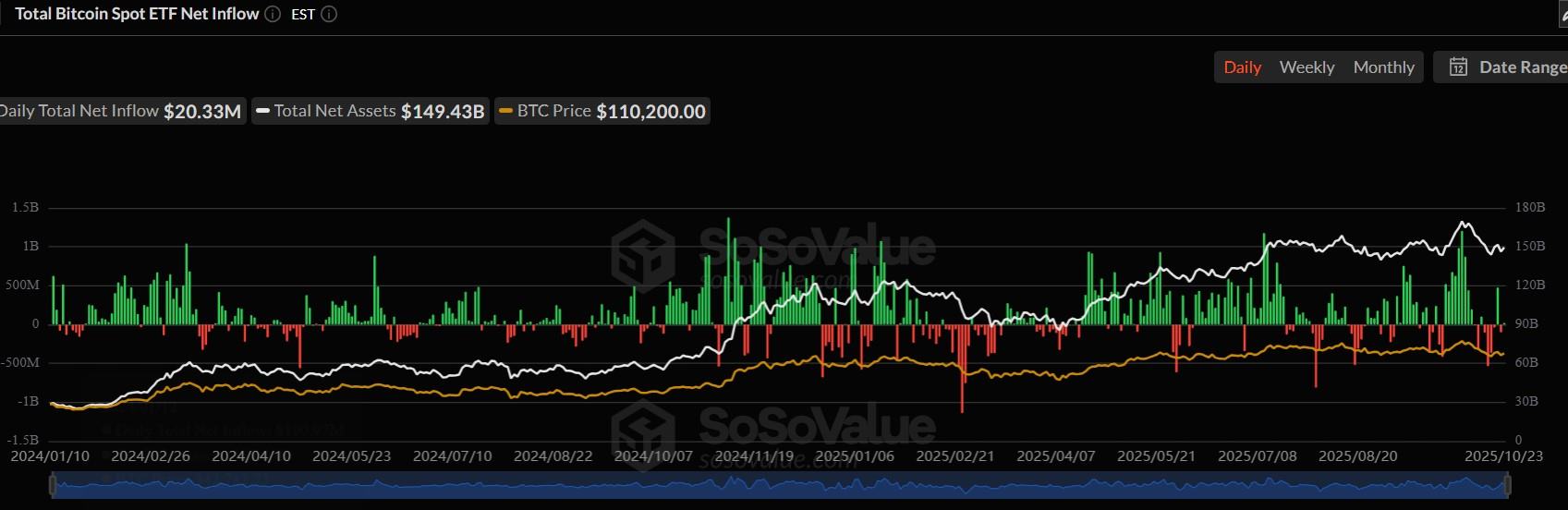Click the 150B right axis label
The image size is (1568, 510).
pos(1530,246)
